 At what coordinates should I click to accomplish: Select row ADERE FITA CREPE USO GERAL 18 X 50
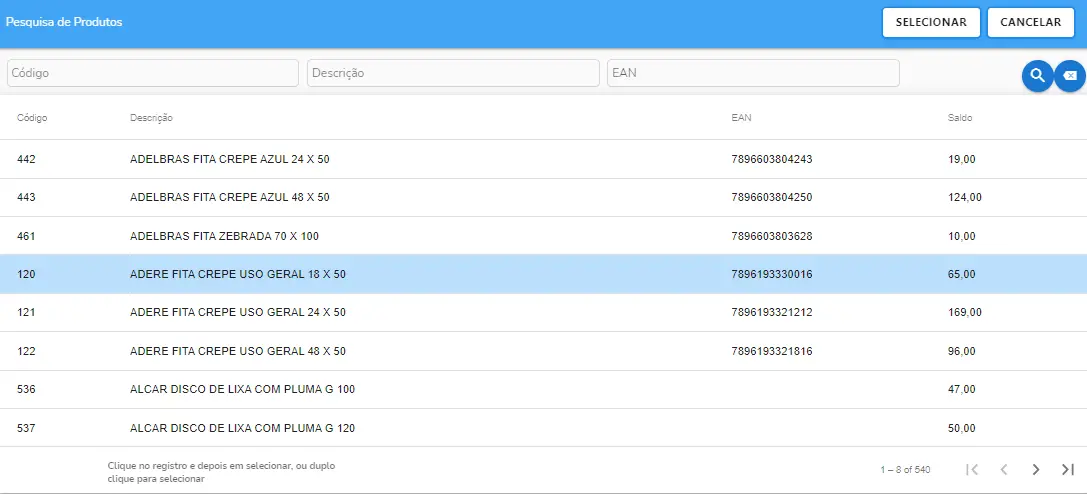(x=544, y=274)
